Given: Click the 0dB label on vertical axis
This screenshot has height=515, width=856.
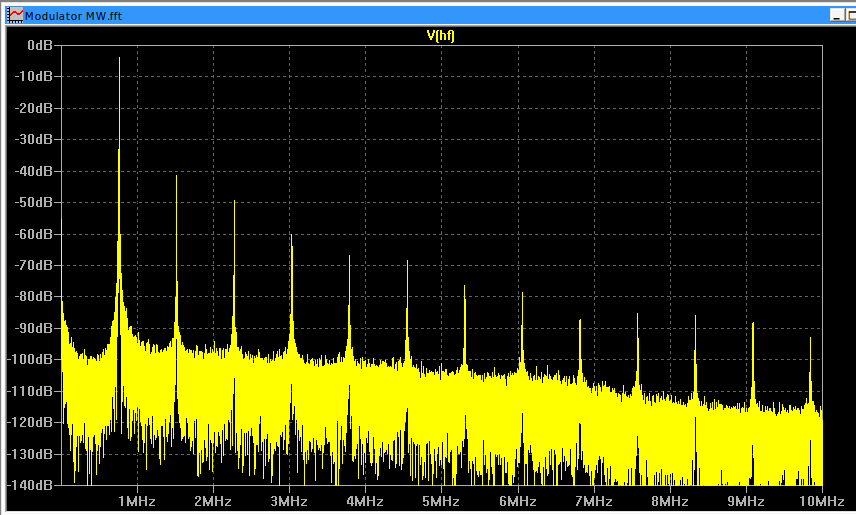Looking at the screenshot, I should 40,46.
